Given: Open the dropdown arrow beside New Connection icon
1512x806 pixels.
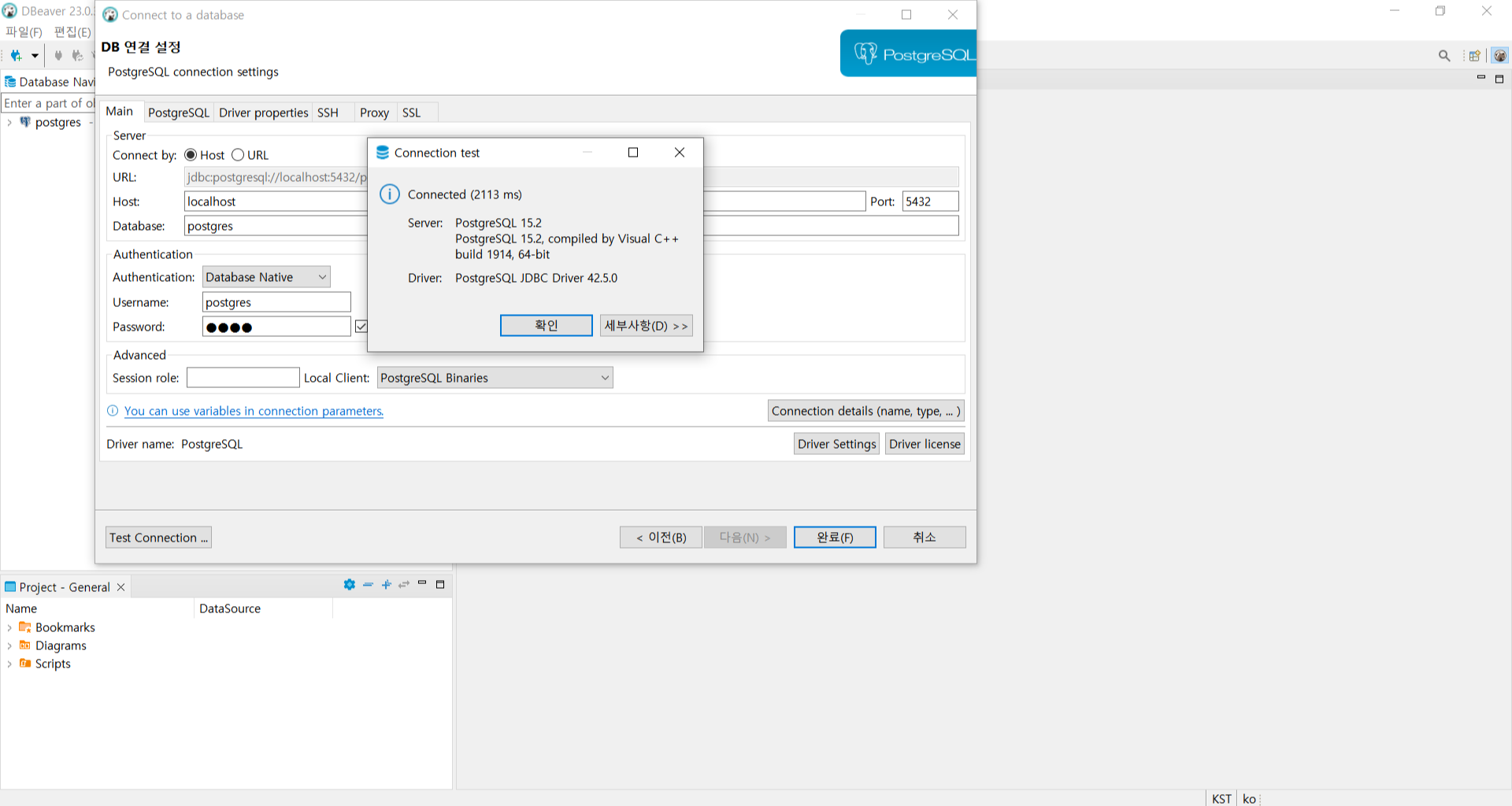Looking at the screenshot, I should coord(35,56).
